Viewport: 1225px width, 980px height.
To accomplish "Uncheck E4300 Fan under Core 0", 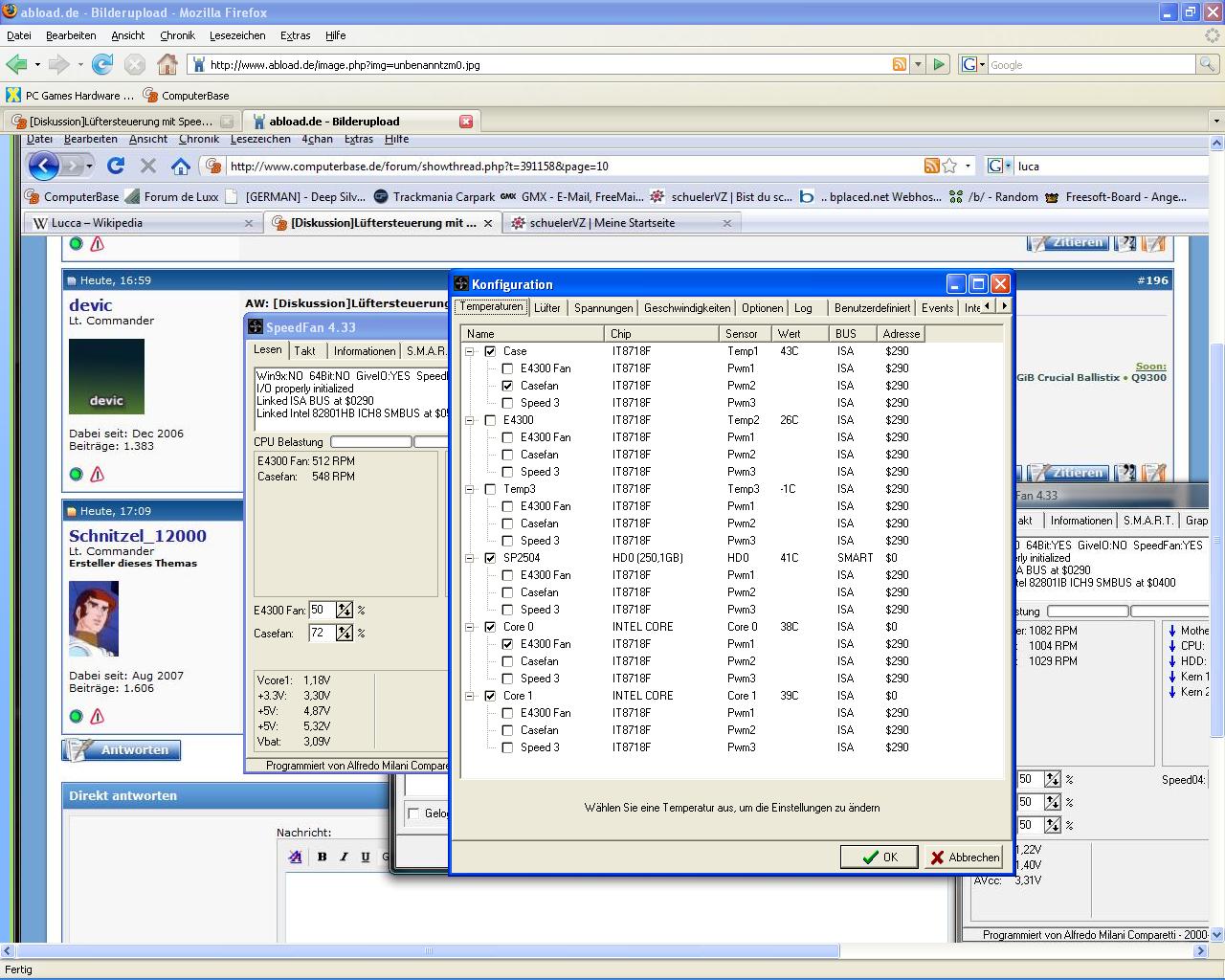I will click(507, 644).
